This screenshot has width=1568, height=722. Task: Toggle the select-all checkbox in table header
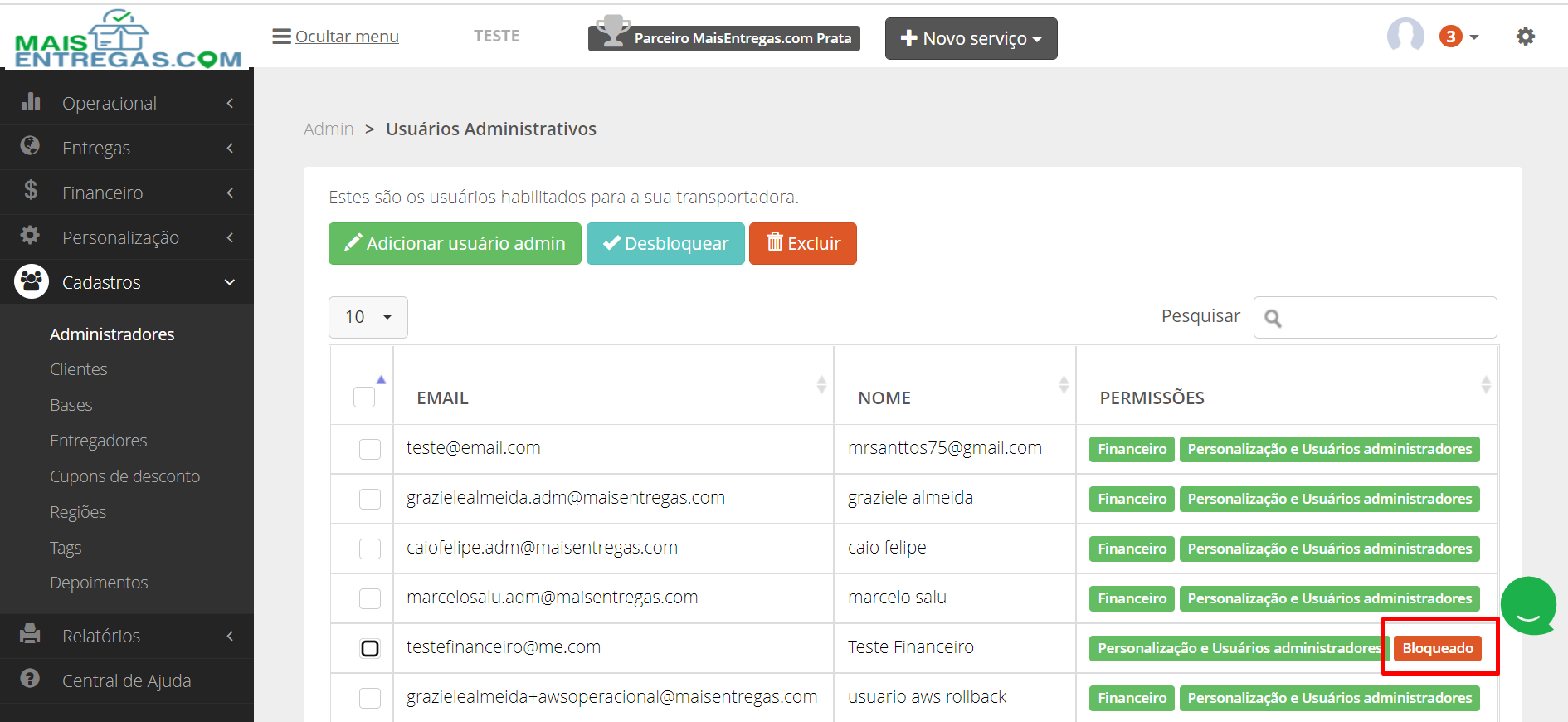tap(364, 397)
